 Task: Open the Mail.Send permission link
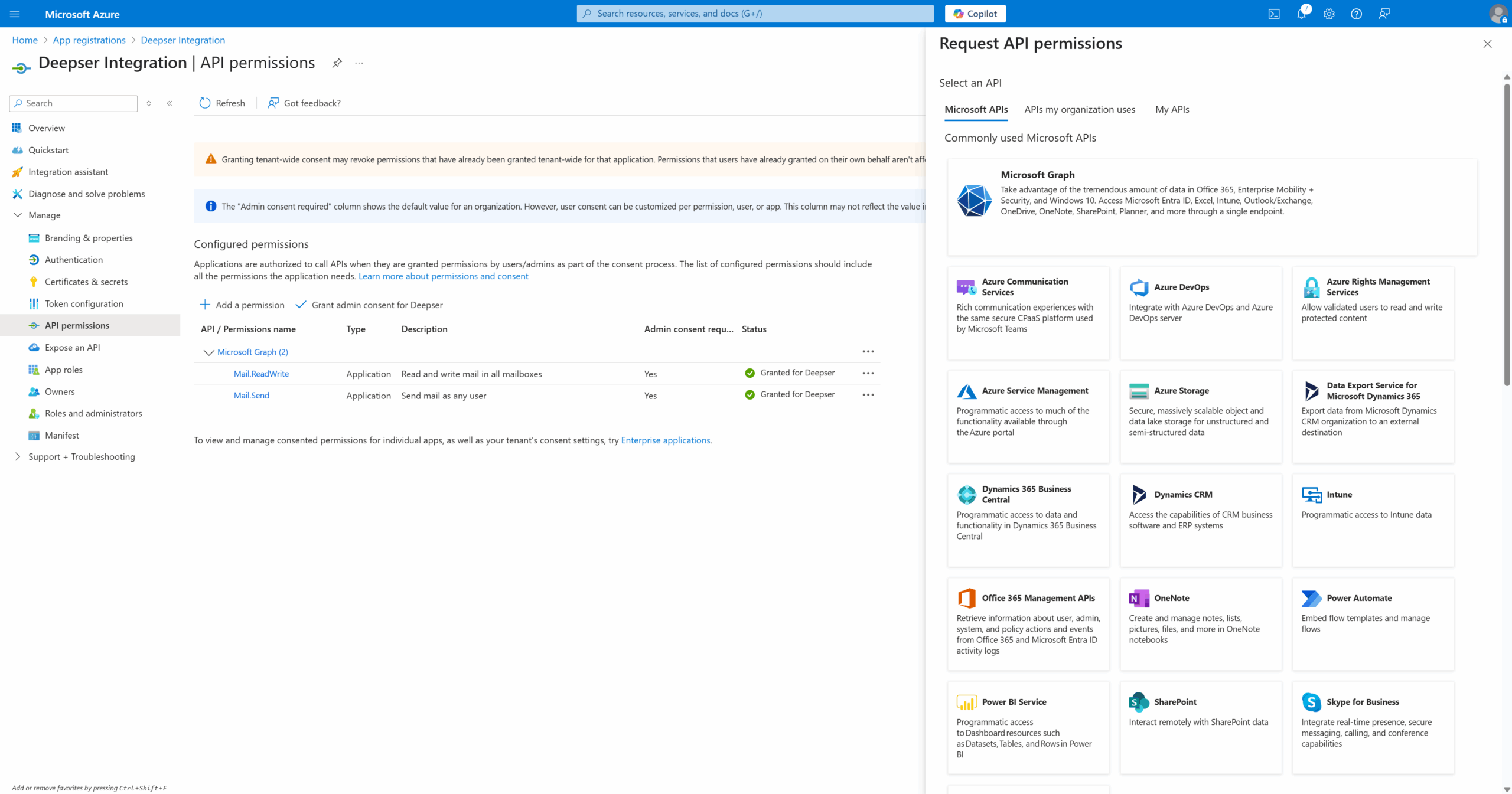(251, 396)
